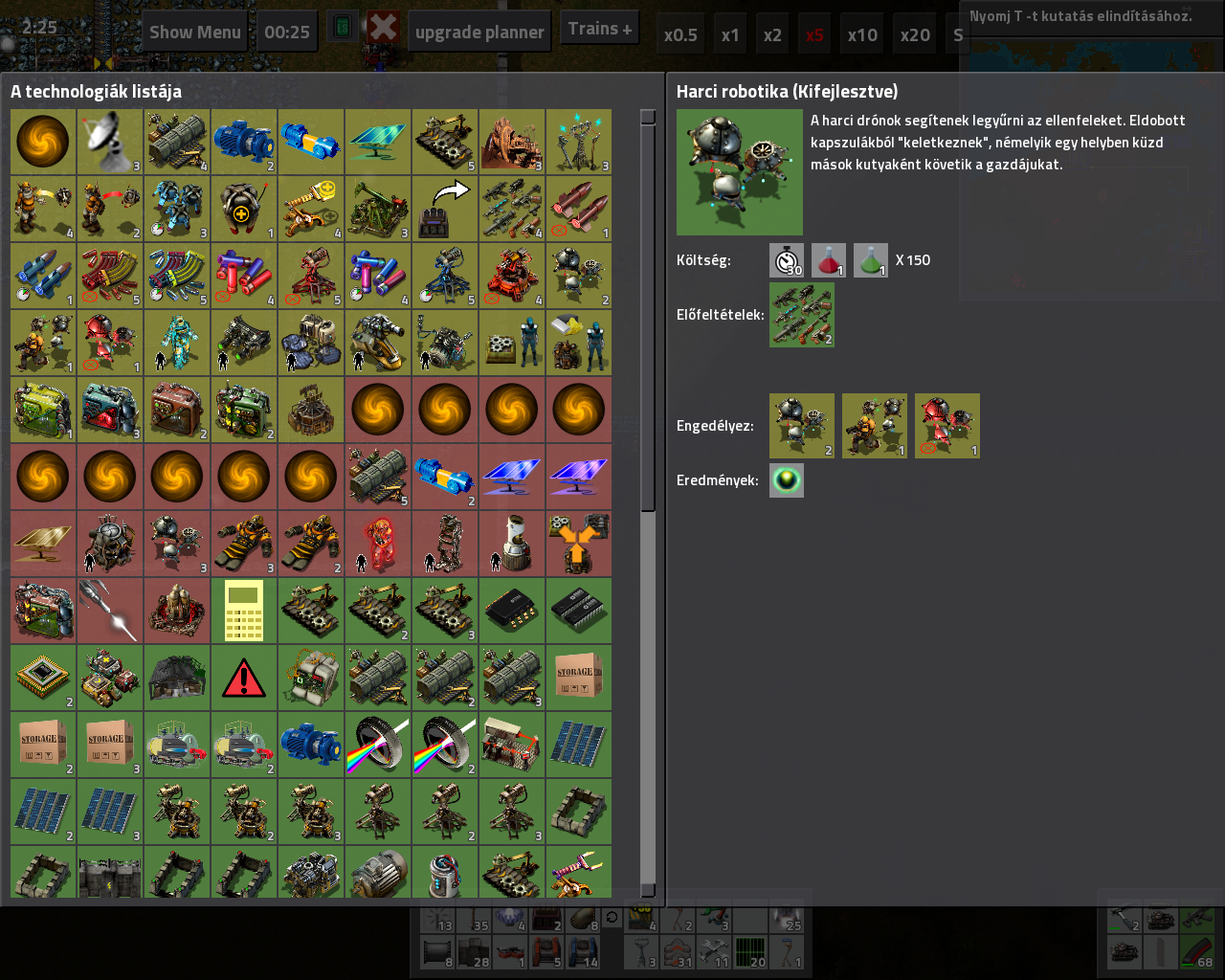Select the white curved arrow technology
This screenshot has height=980, width=1225.
click(x=445, y=209)
